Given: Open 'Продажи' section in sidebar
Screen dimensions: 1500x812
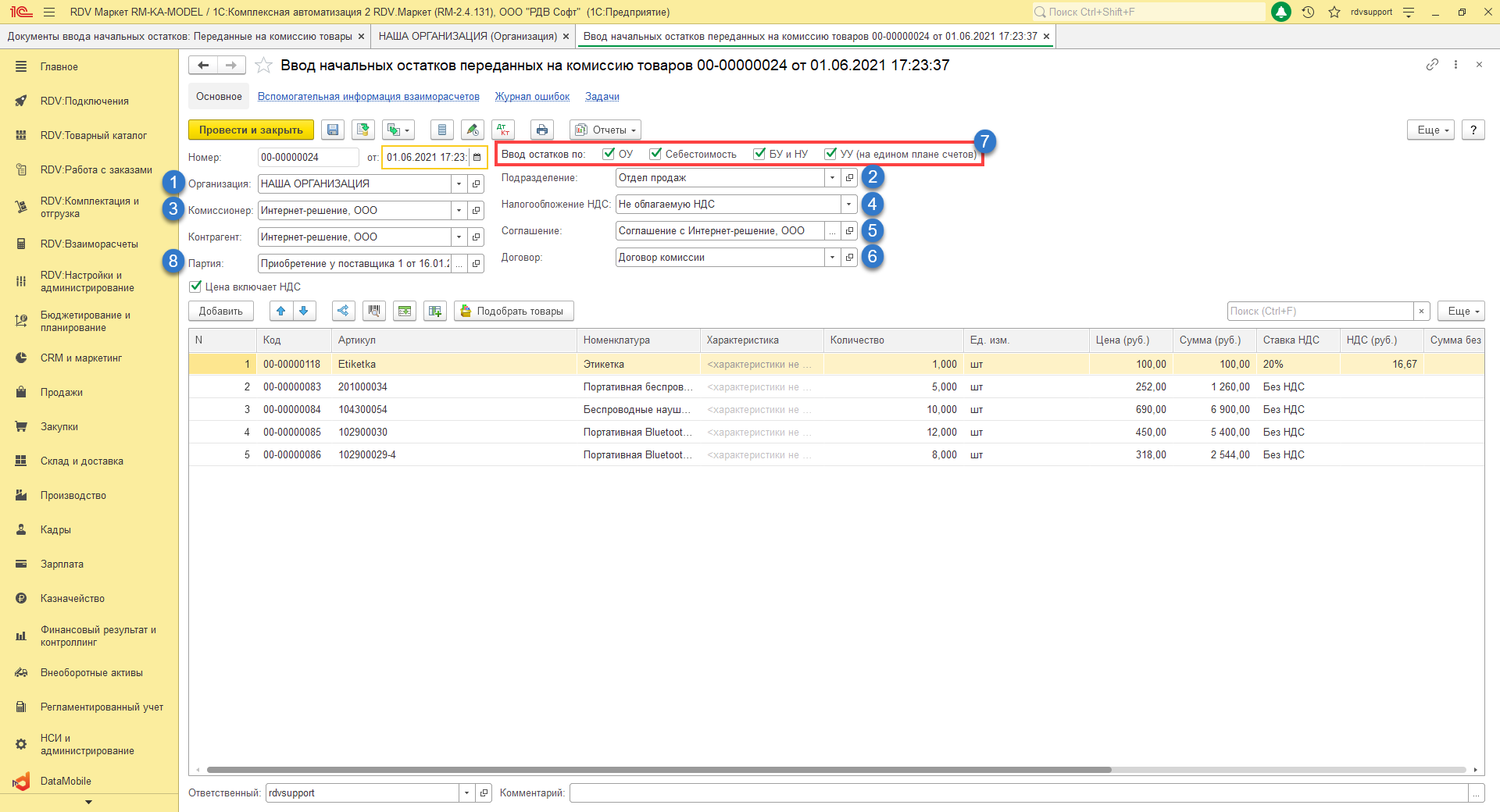Looking at the screenshot, I should (x=62, y=392).
